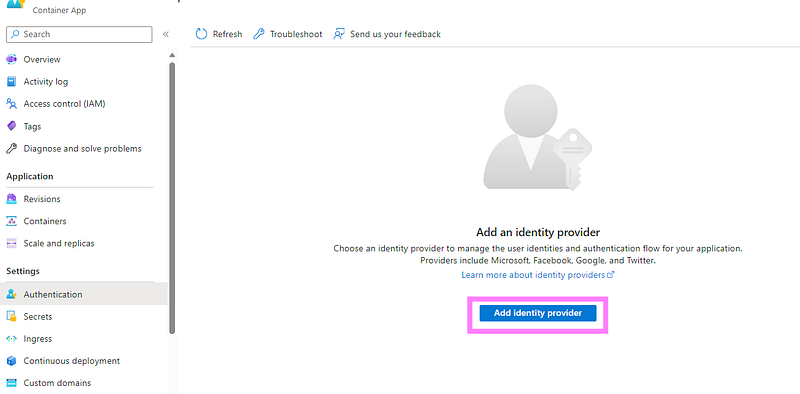Click the feedback person icon
The image size is (800, 394).
point(339,34)
